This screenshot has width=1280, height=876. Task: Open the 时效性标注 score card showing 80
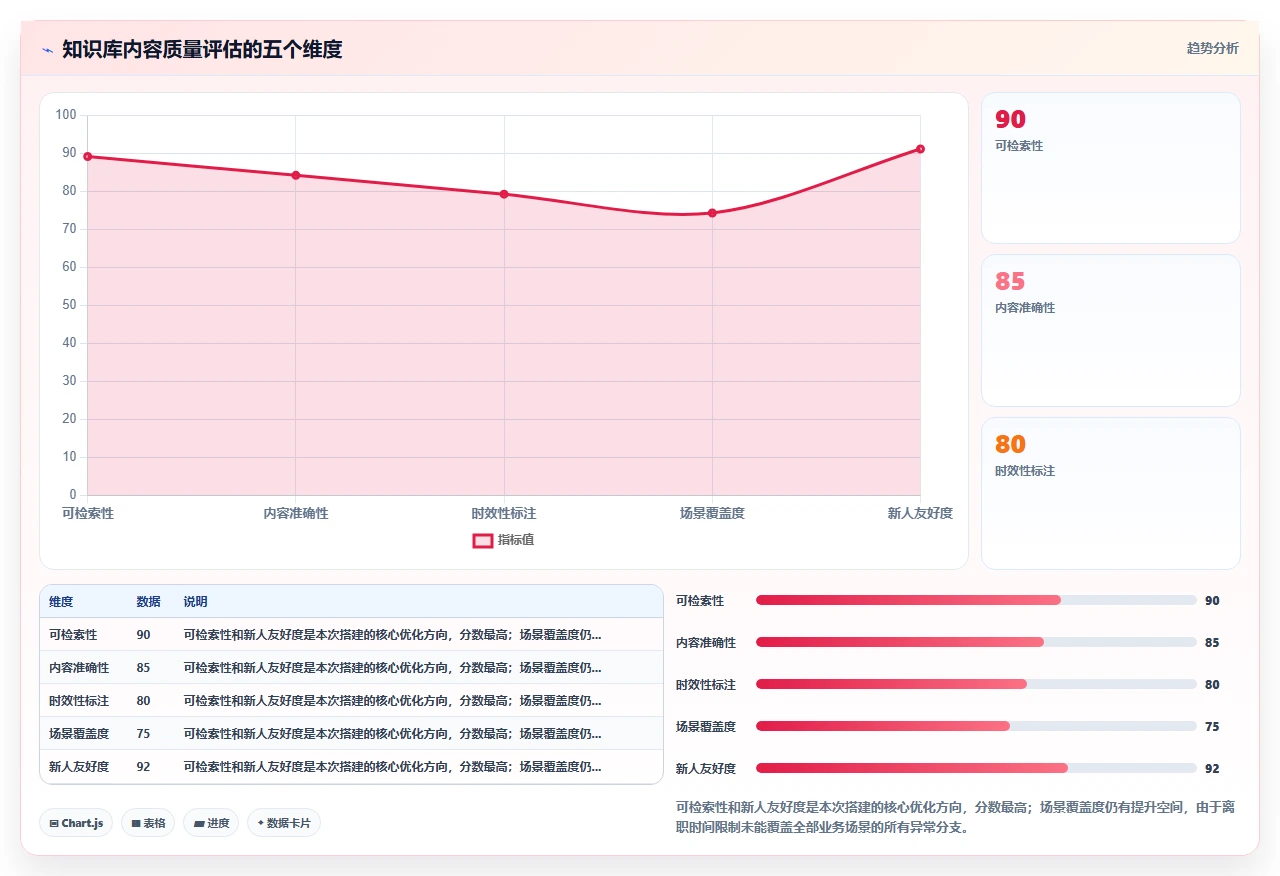pyautogui.click(x=1110, y=493)
